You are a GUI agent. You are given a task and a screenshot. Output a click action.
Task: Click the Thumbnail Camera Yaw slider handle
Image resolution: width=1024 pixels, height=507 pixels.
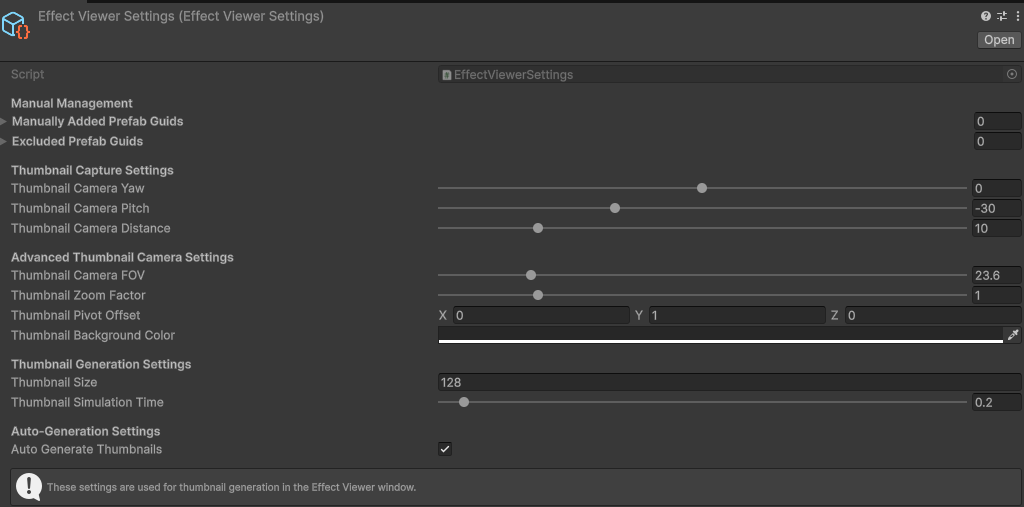702,188
